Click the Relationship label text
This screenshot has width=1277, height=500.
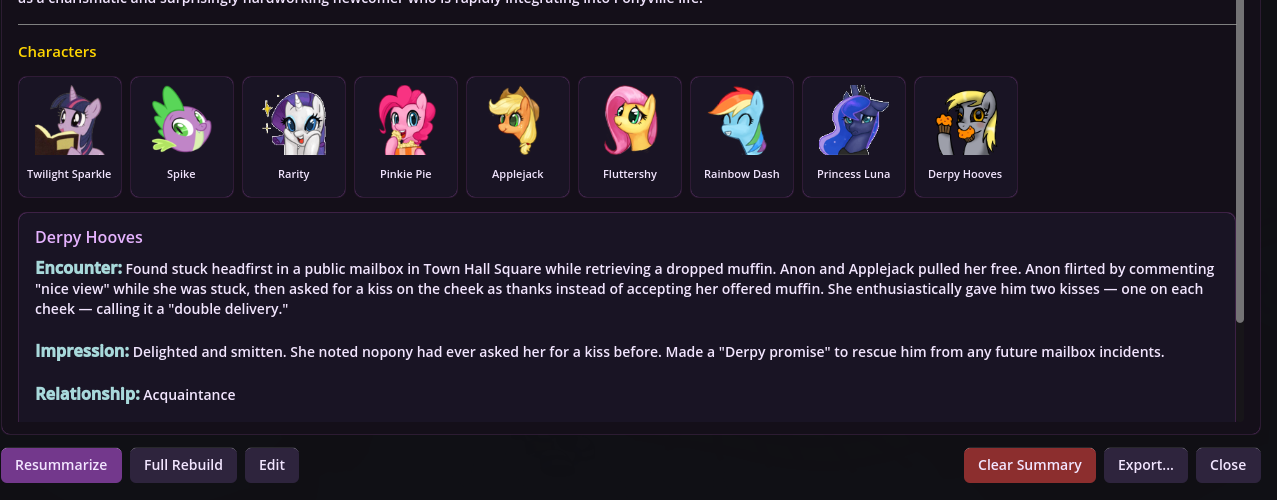[87, 394]
